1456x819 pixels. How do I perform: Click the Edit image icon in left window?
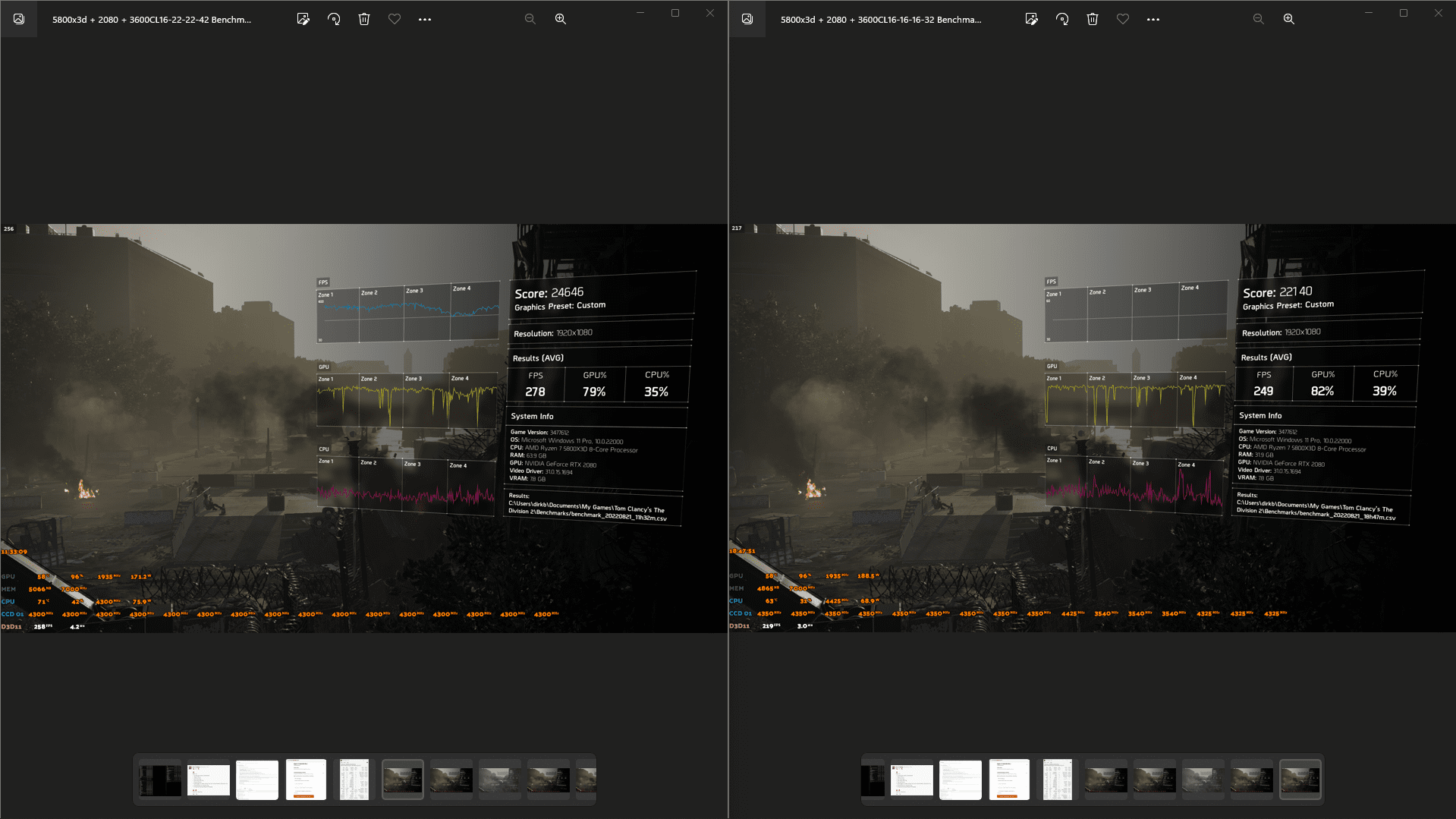point(303,19)
